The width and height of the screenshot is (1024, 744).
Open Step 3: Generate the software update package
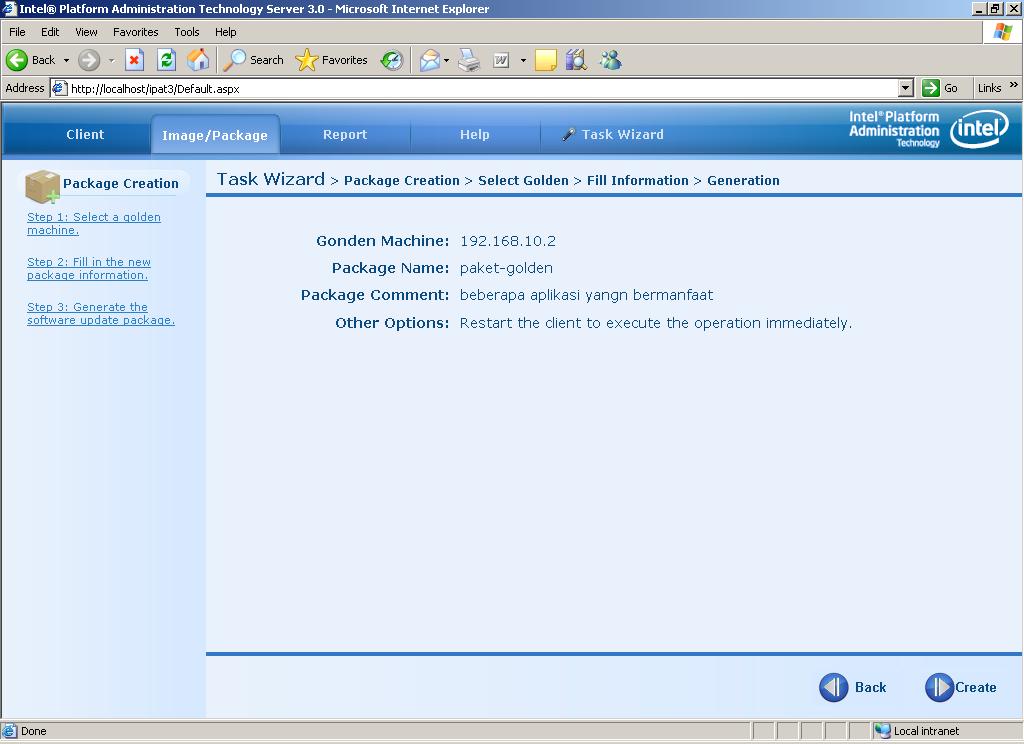click(101, 314)
